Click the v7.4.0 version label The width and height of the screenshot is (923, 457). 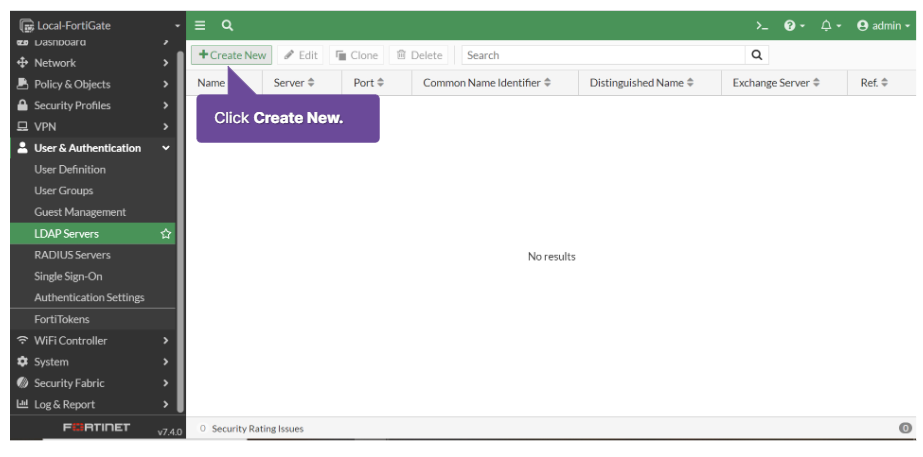170,432
